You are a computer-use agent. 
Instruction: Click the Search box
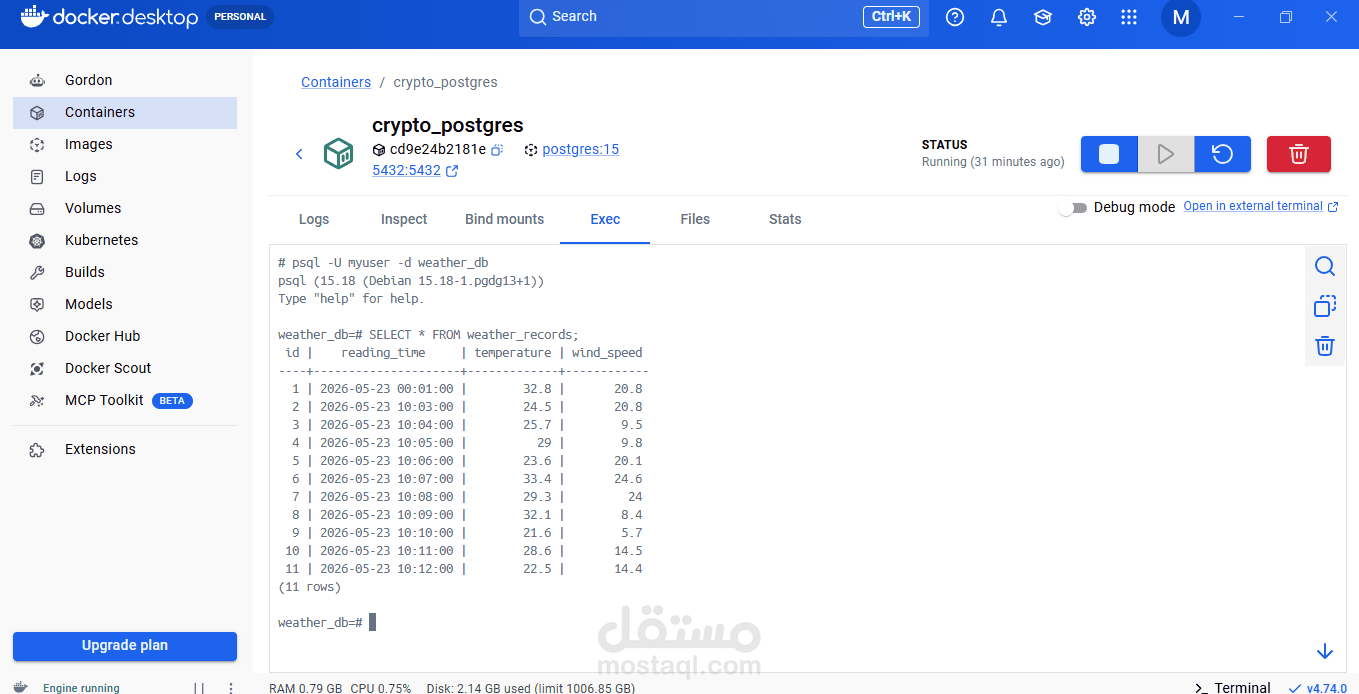coord(723,17)
